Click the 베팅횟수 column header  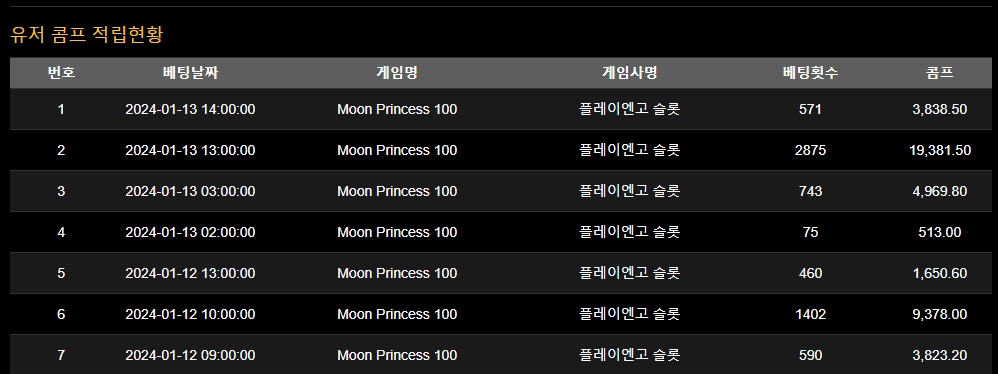pyautogui.click(x=810, y=73)
